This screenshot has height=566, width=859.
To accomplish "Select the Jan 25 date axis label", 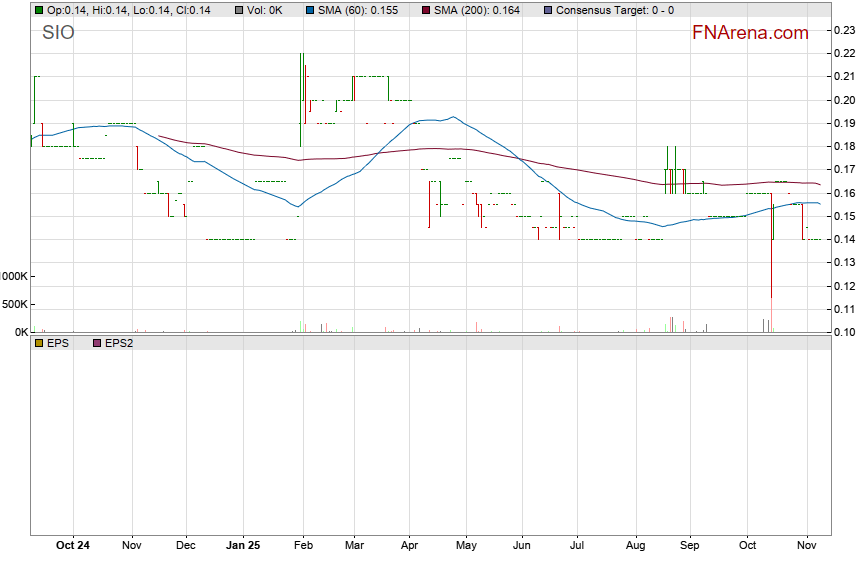I will tap(243, 546).
